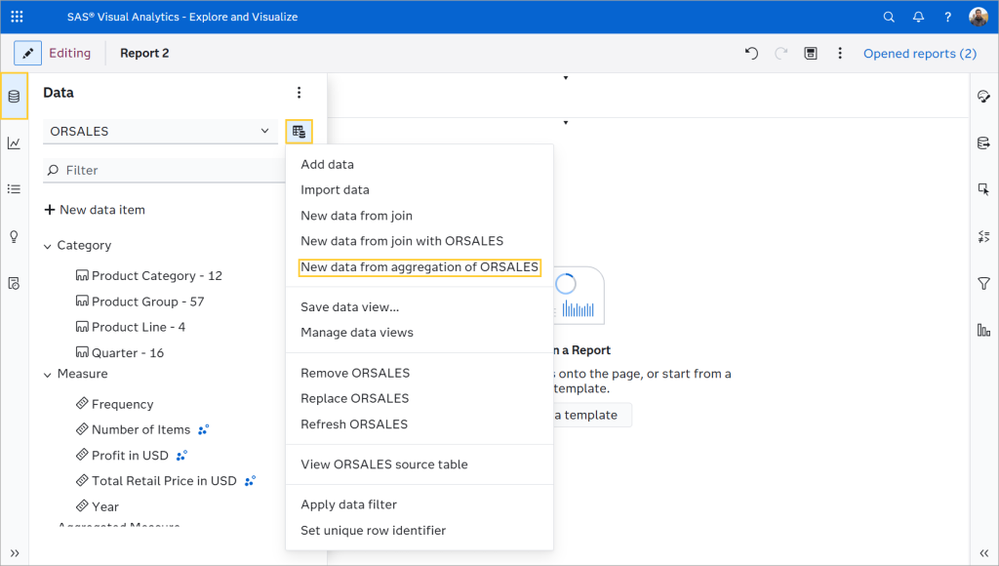Select Total Retail Price in USD
This screenshot has height=566, width=999.
pyautogui.click(x=156, y=481)
